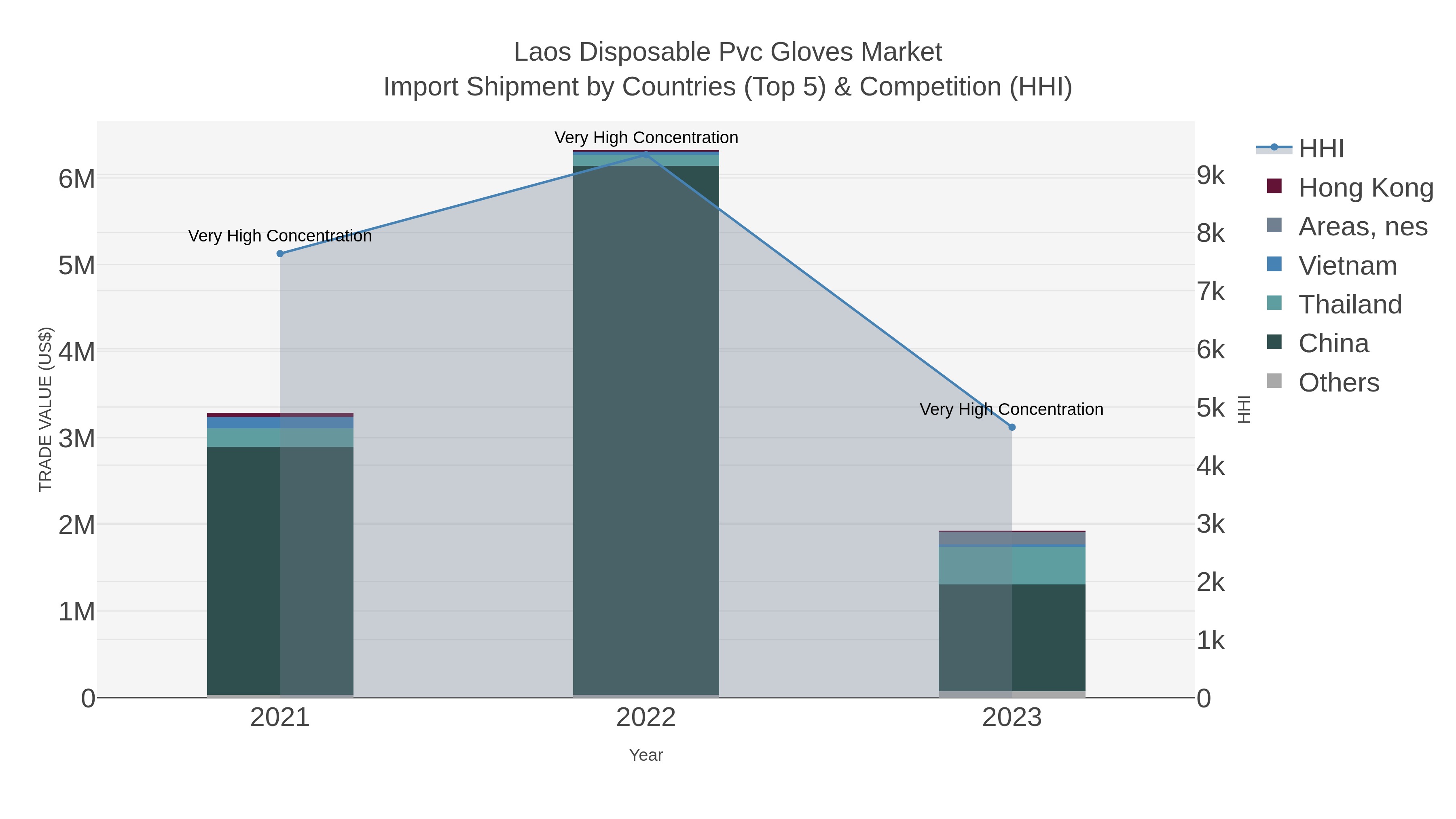Viewport: 1456px width, 819px height.
Task: Click the Hong Kong maroon color swatch
Action: tap(1274, 186)
